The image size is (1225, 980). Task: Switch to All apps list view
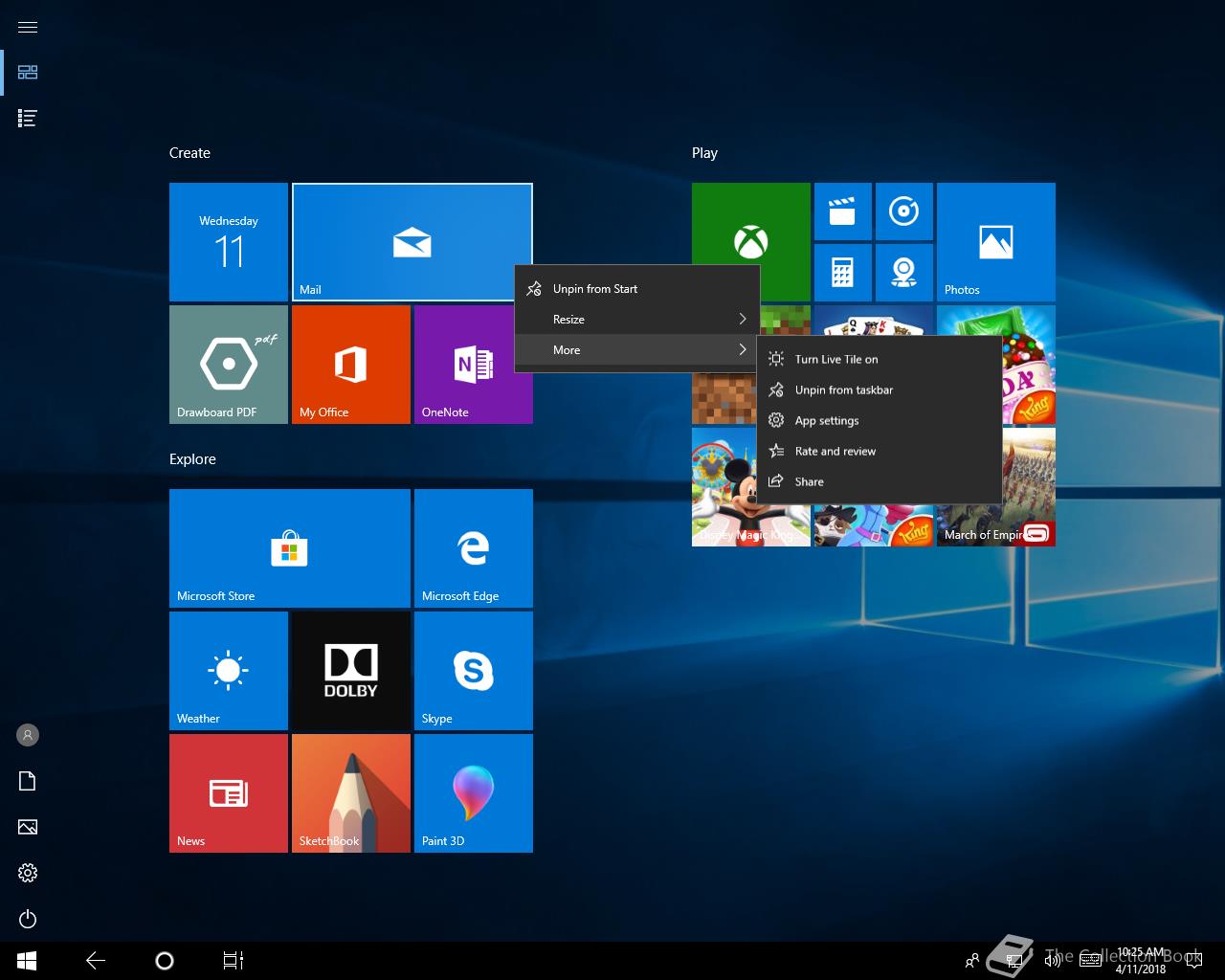click(x=28, y=119)
